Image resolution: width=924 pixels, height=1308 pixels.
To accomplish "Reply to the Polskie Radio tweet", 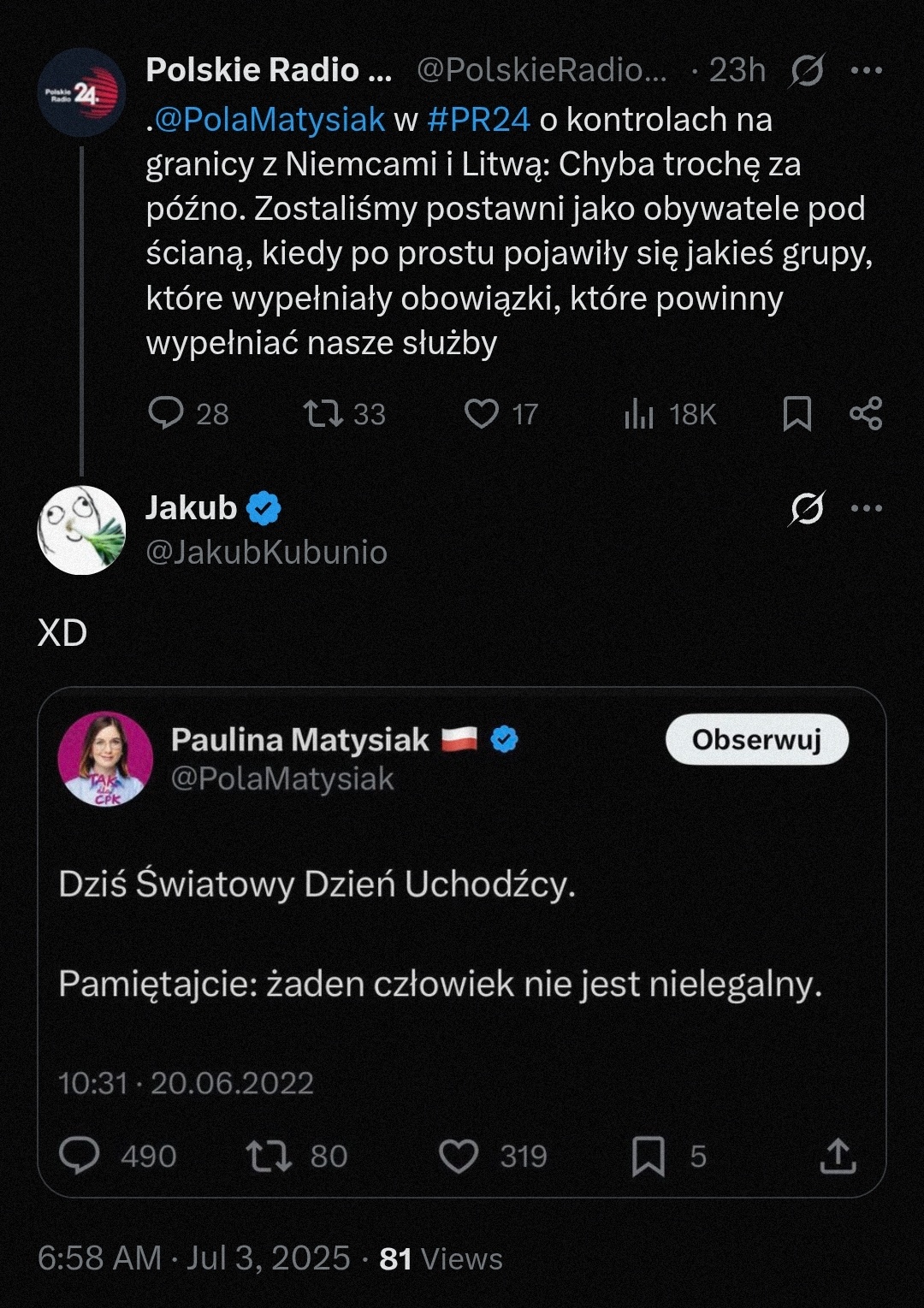I will 166,413.
